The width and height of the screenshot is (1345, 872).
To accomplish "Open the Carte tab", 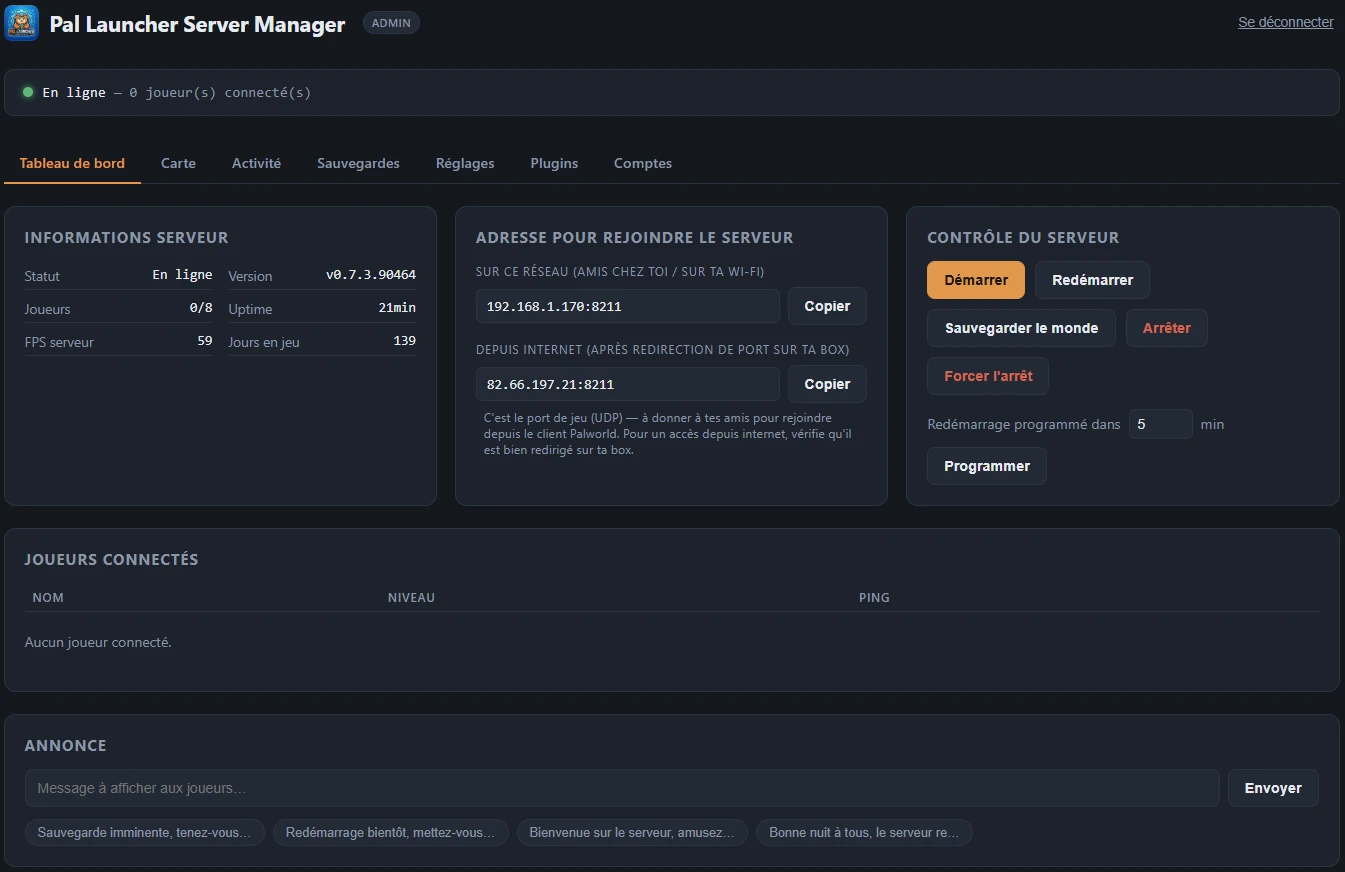I will point(178,163).
